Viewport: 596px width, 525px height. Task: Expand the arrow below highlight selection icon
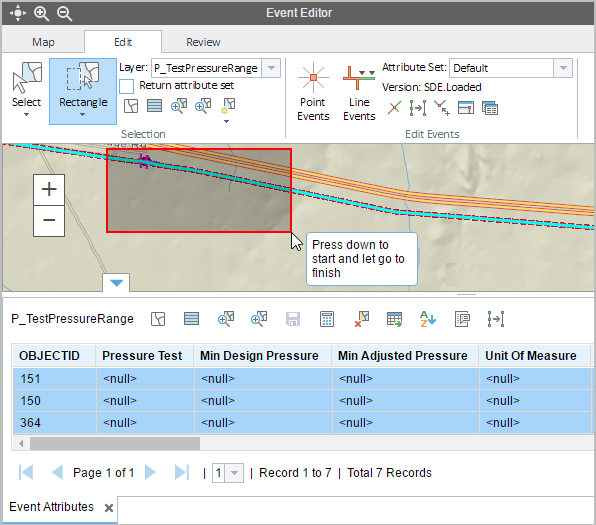[227, 122]
